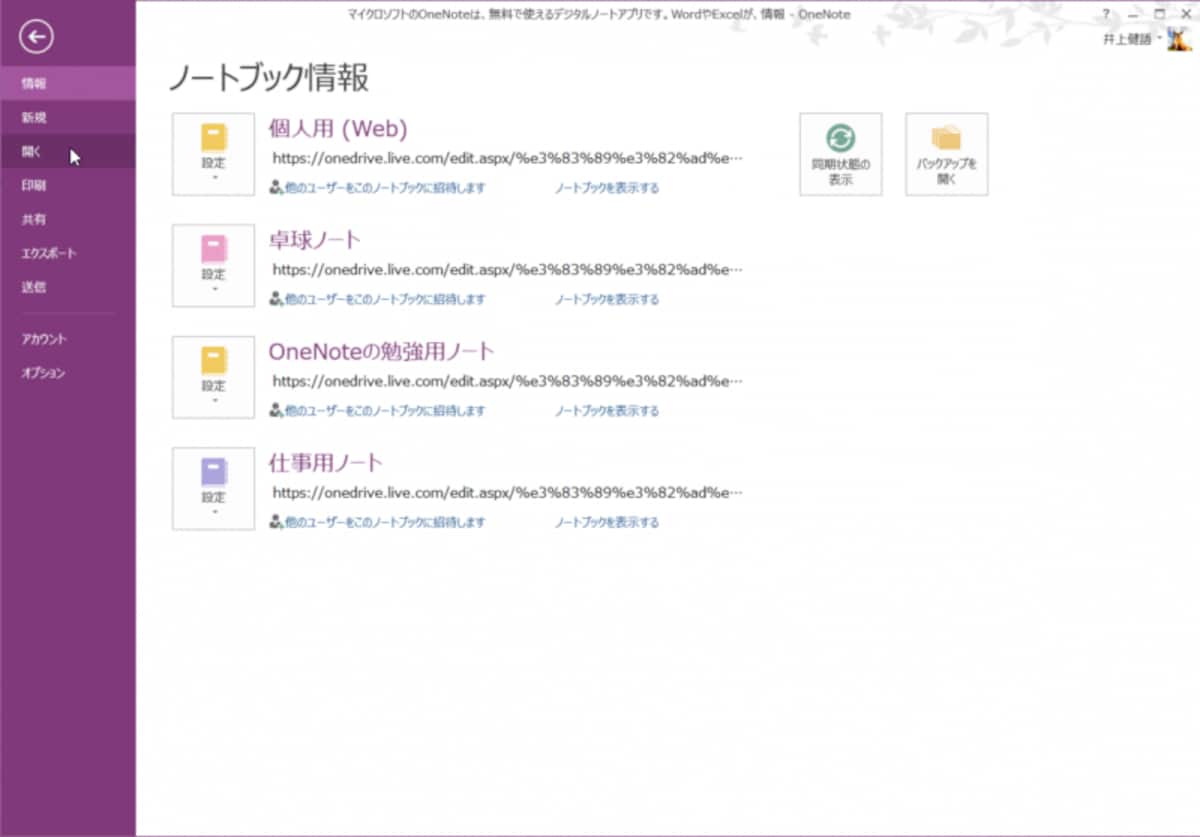1200x837 pixels.
Task: Click the URL under 卓球ノート
Action: [509, 269]
